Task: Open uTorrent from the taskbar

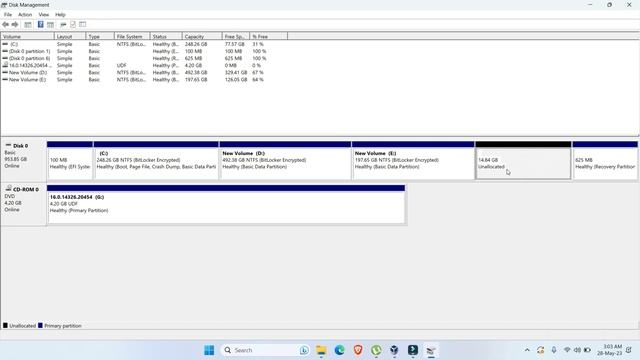Action: tap(376, 350)
